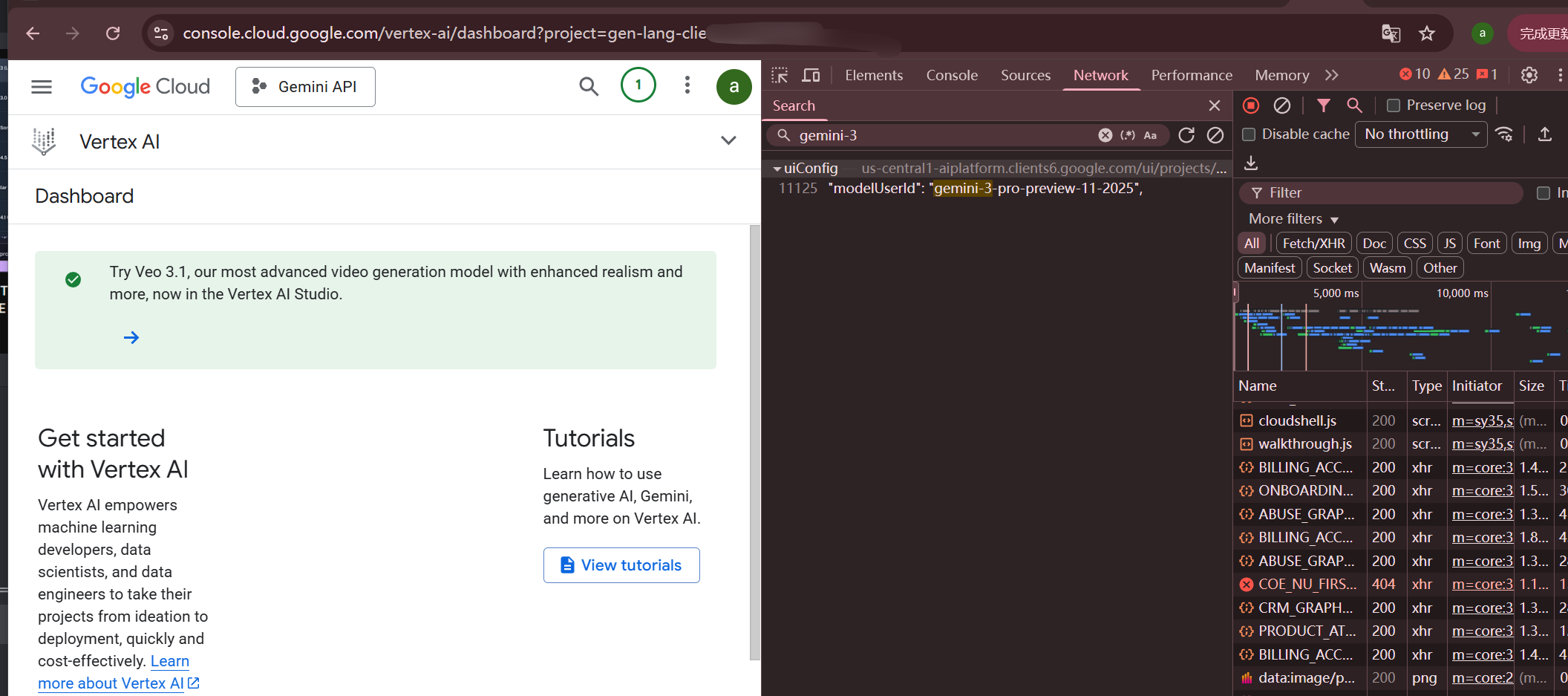Screen dimensions: 1568x696
Task: Expand the Vertex AI section chevron
Action: click(728, 140)
